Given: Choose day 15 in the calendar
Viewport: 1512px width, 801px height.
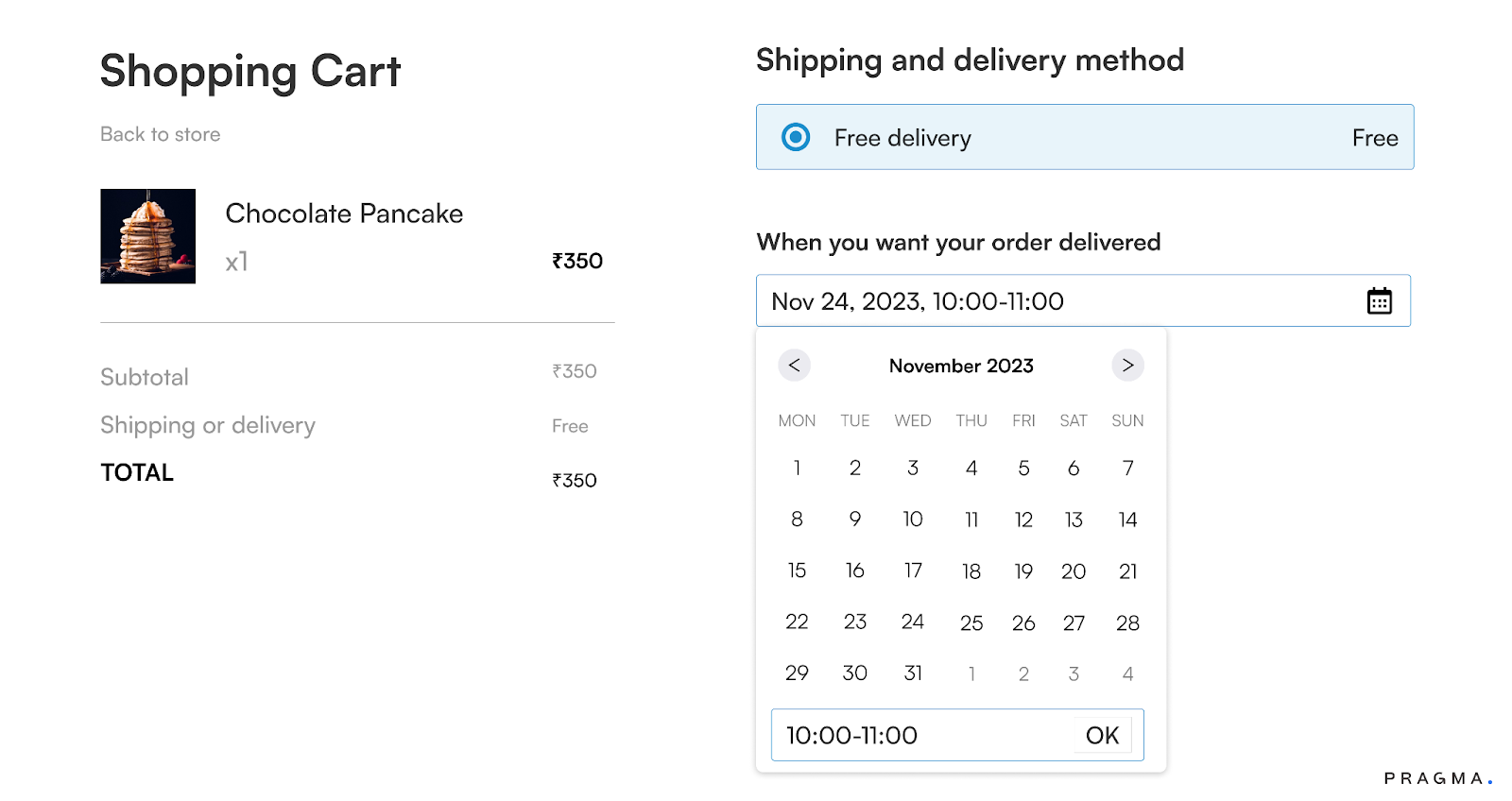Looking at the screenshot, I should (x=797, y=571).
